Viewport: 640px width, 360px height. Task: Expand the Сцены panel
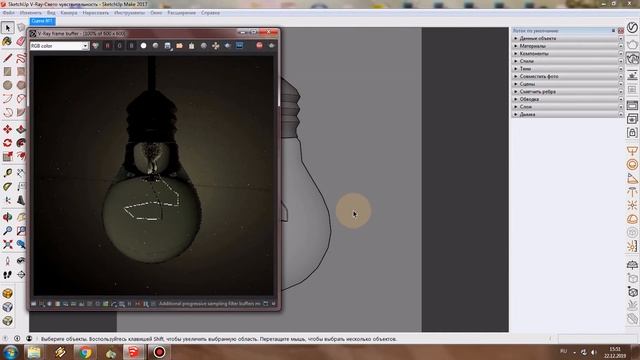pyautogui.click(x=567, y=84)
